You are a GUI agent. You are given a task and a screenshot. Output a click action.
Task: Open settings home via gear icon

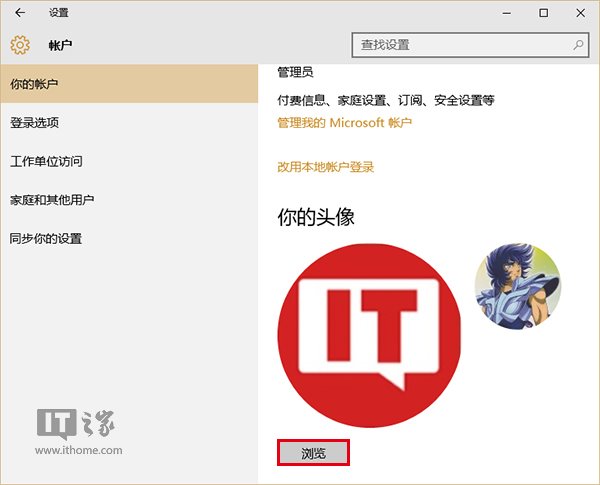pyautogui.click(x=20, y=45)
